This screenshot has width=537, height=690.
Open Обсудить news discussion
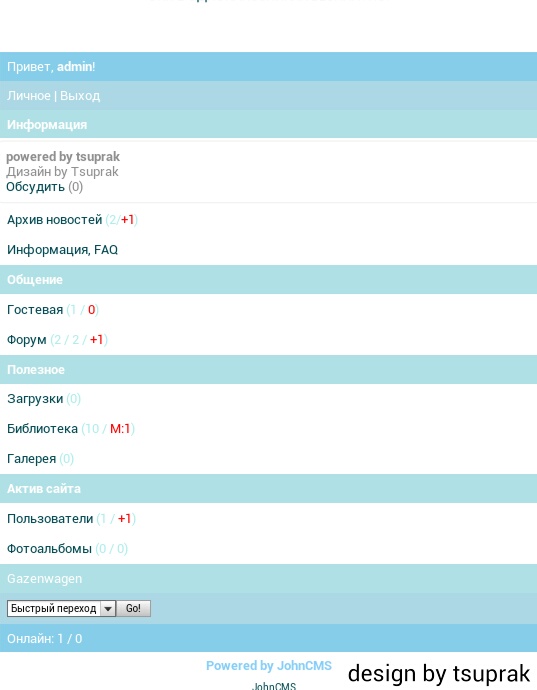point(35,187)
